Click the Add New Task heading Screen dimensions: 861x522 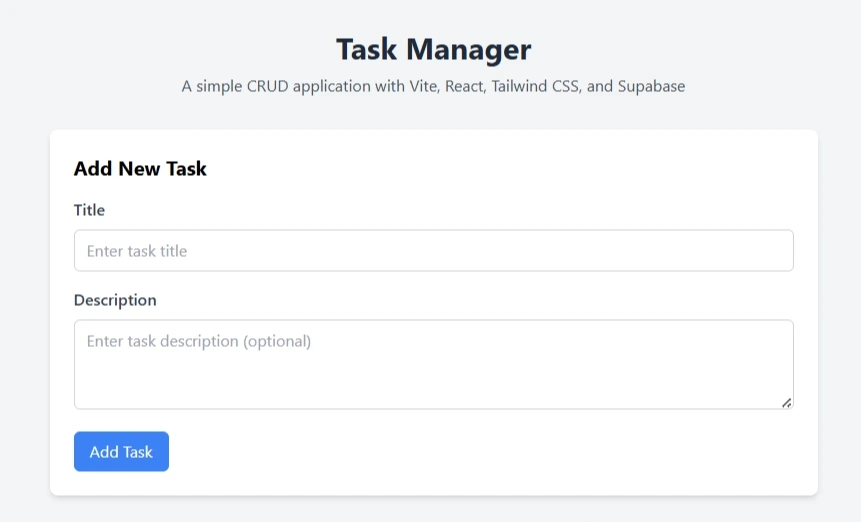tap(140, 169)
